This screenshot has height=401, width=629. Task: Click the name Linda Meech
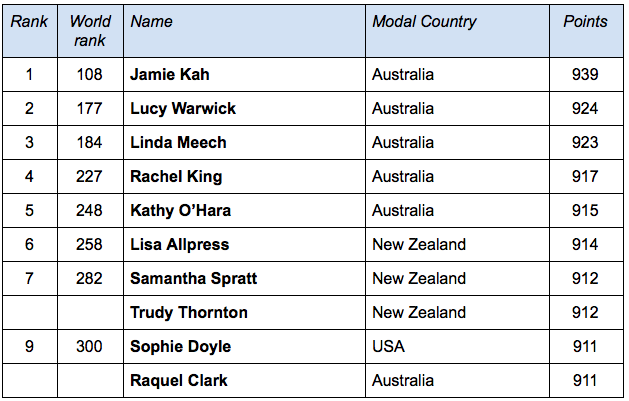click(x=178, y=143)
